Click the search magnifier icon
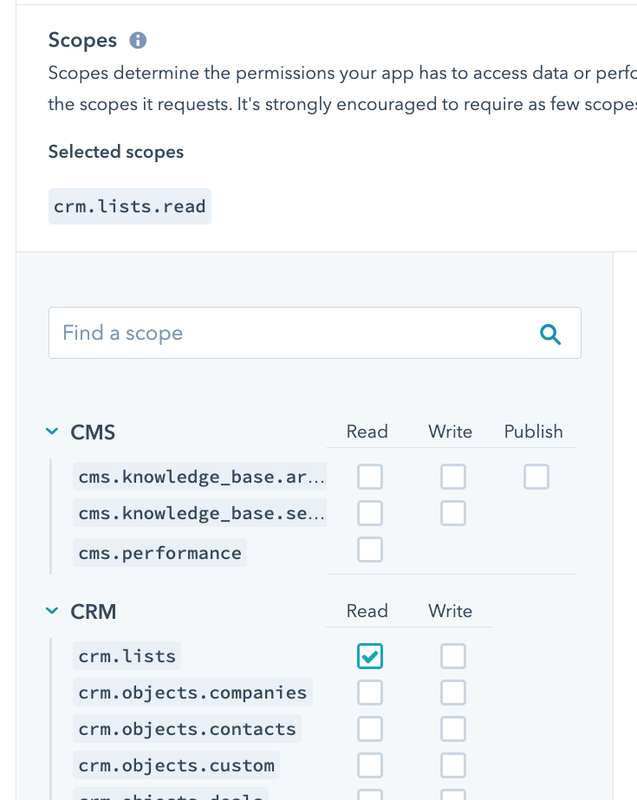637x800 pixels. point(550,333)
